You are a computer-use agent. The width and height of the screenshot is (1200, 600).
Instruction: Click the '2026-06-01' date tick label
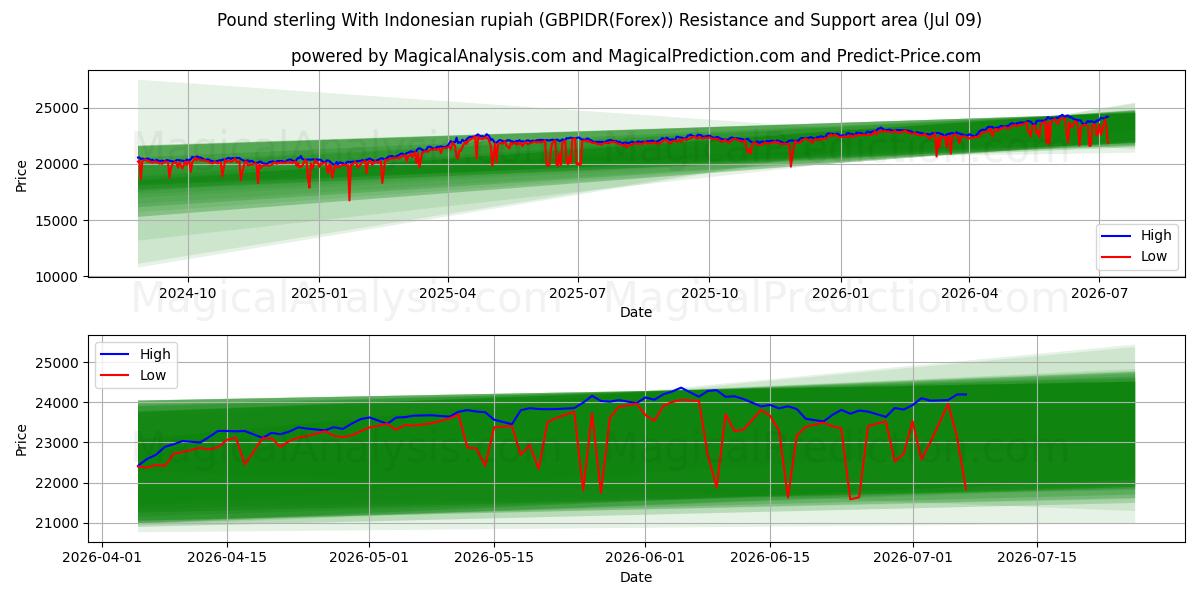click(x=646, y=558)
